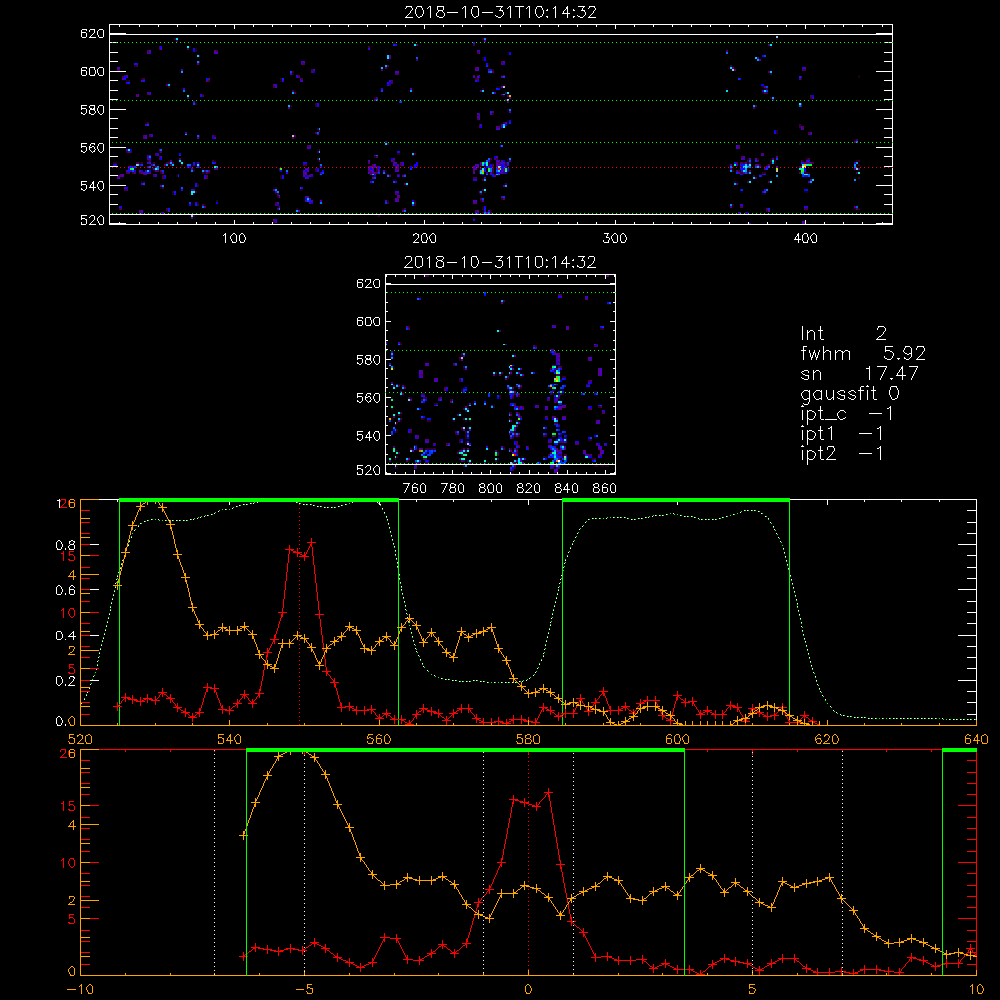The width and height of the screenshot is (1000, 1000).
Task: Select the 'ipt1 -1' readout line
Action: tap(842, 434)
